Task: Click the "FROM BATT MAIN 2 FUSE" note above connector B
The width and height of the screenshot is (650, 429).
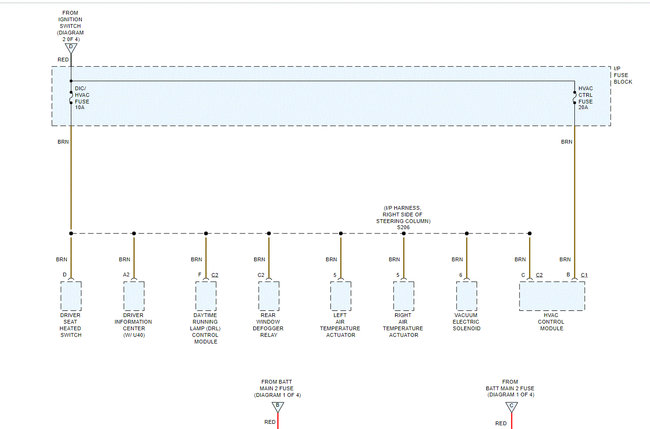Action: pos(277,388)
